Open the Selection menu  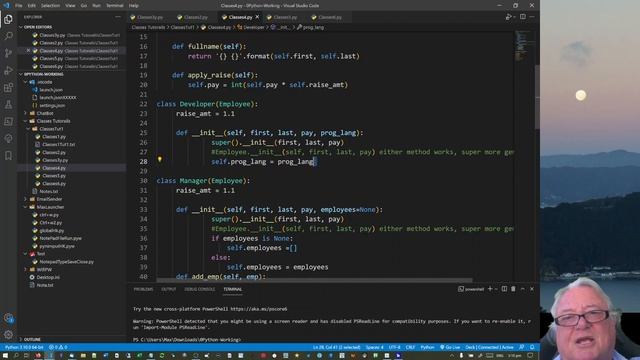[50, 6]
